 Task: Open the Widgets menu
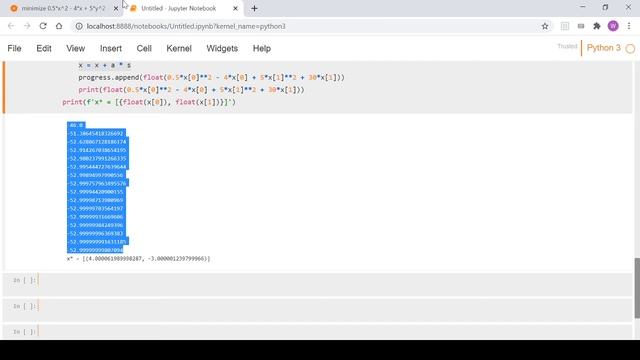[x=222, y=49]
